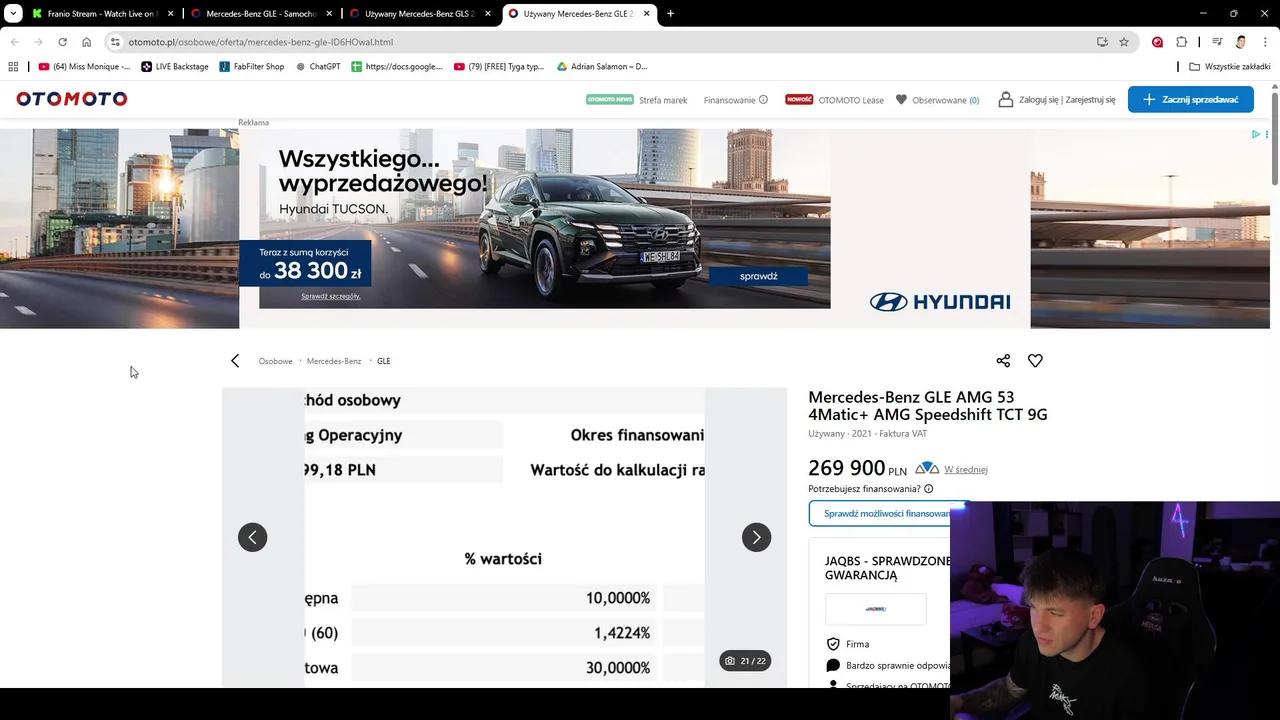Open the install app icon in address bar
Screen dimensions: 1280x720
[x=1102, y=42]
